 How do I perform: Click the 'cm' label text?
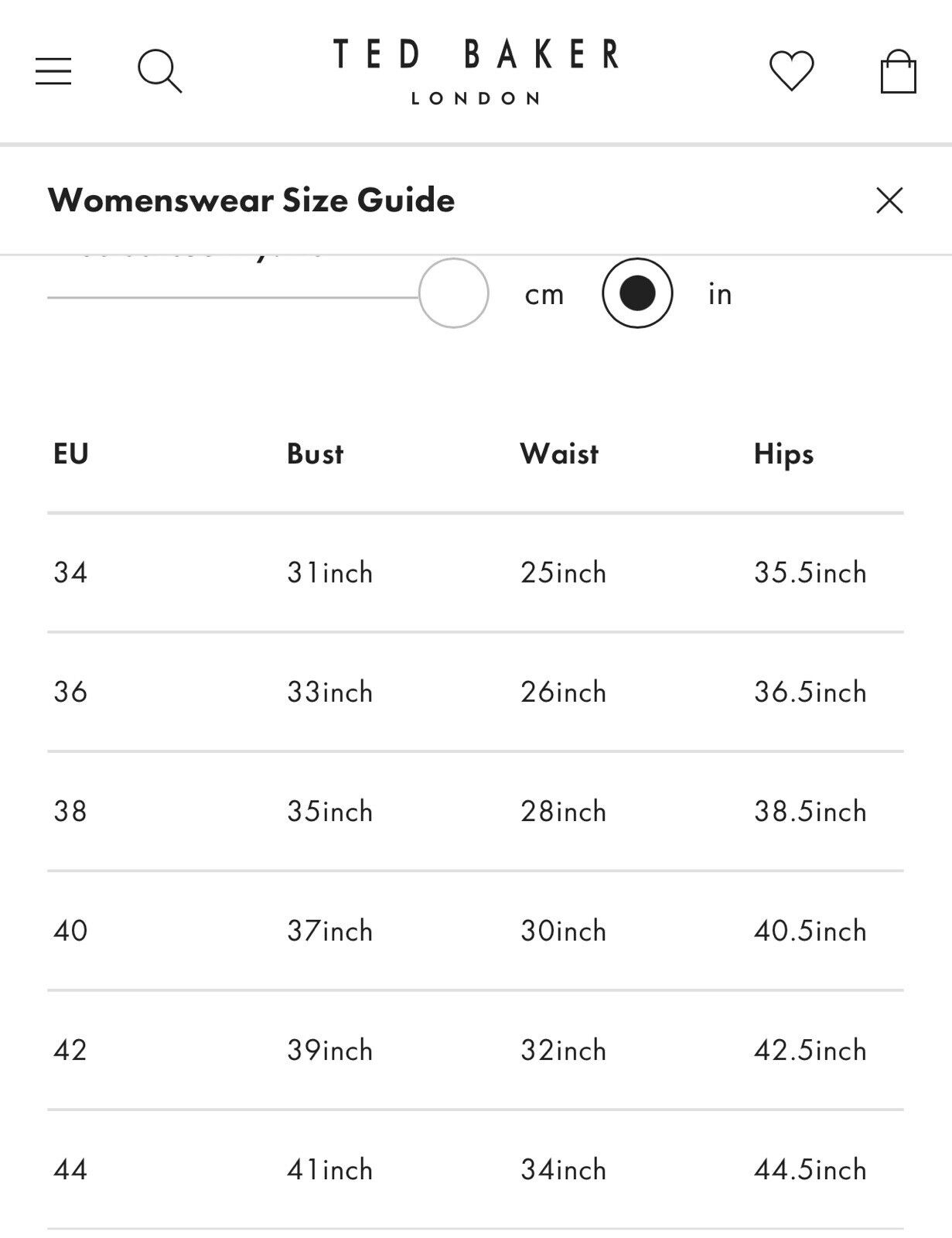point(544,295)
